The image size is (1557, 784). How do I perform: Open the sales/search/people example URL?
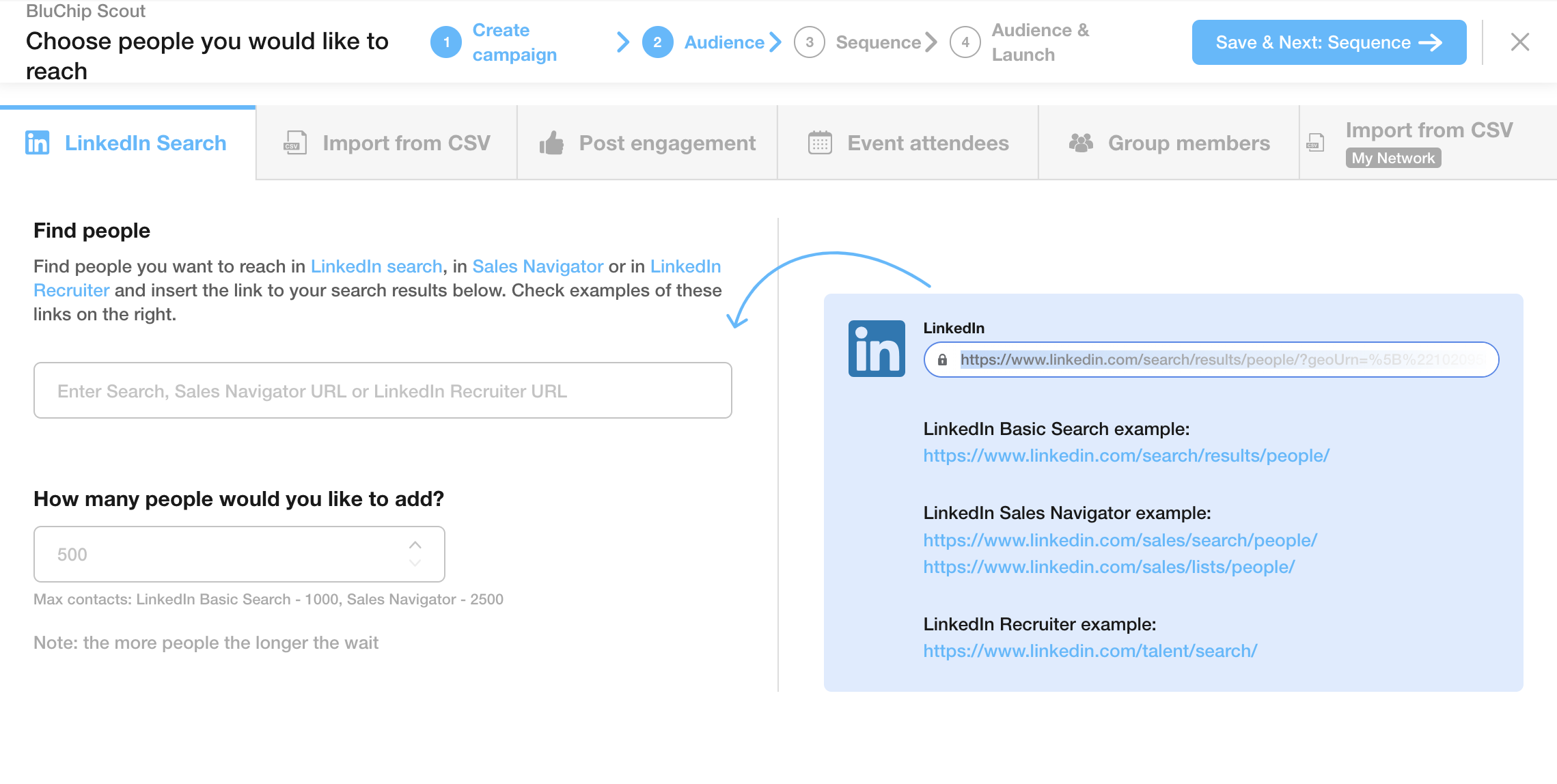point(1120,540)
